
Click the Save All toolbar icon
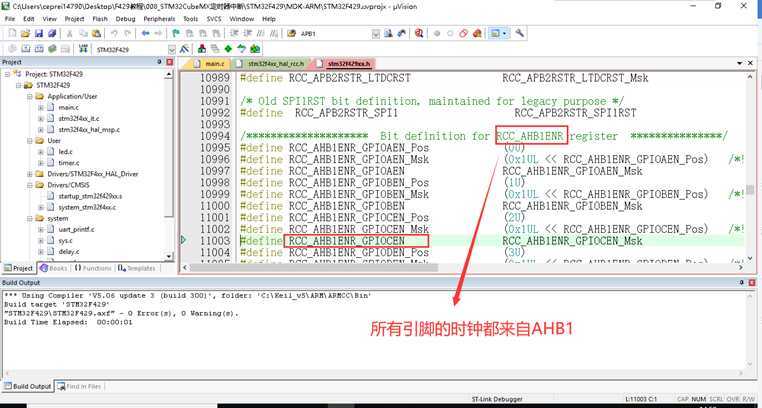52,34
